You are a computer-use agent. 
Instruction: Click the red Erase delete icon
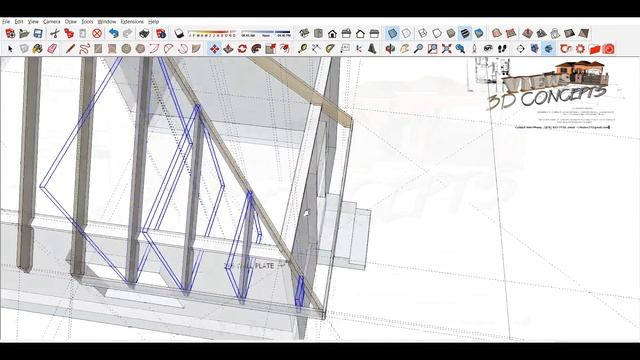point(97,33)
